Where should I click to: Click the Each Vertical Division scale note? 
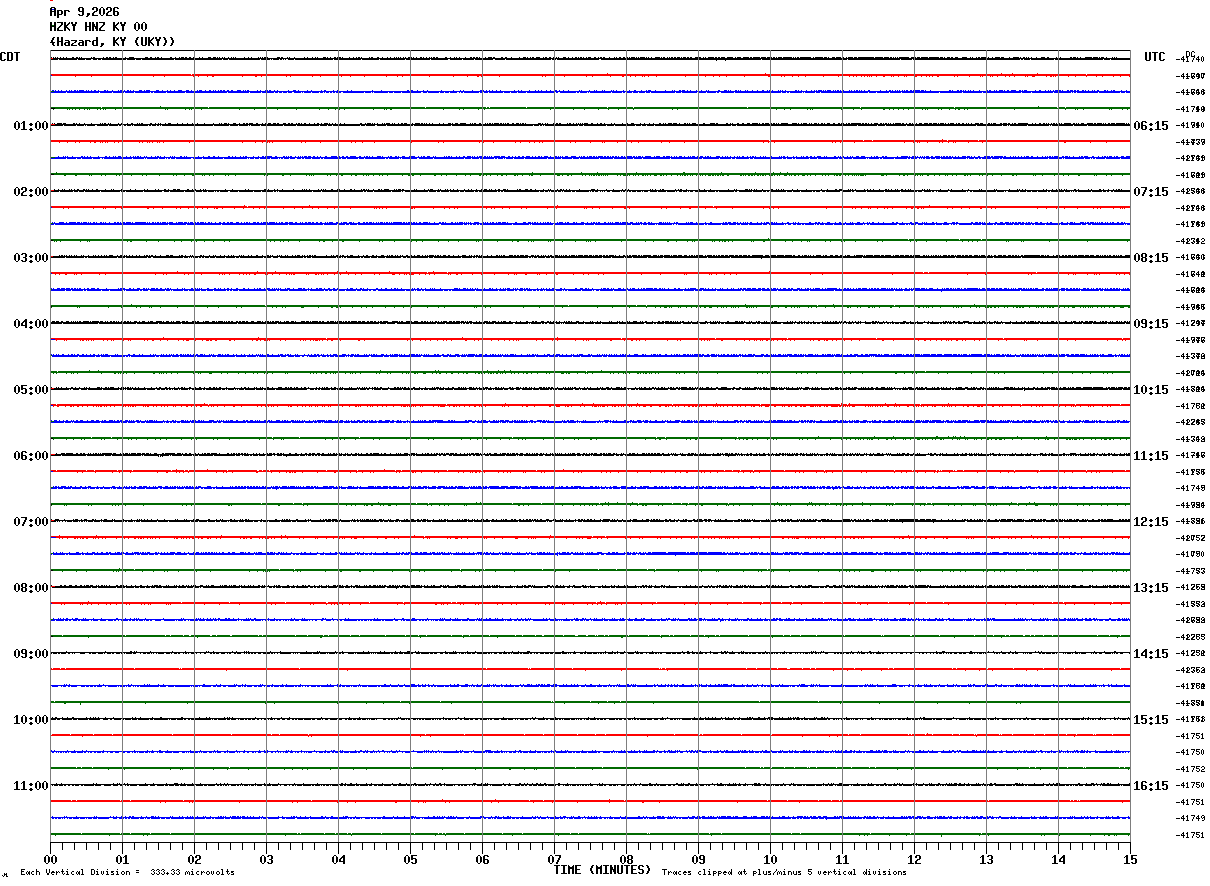pyautogui.click(x=127, y=873)
